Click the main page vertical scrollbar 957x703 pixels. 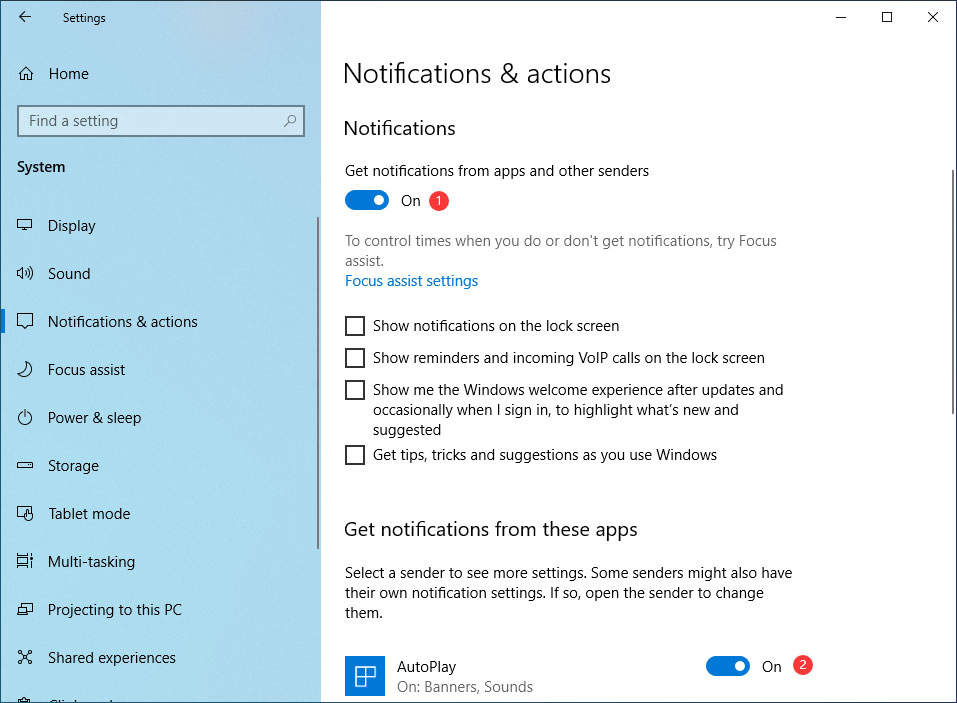coord(953,292)
